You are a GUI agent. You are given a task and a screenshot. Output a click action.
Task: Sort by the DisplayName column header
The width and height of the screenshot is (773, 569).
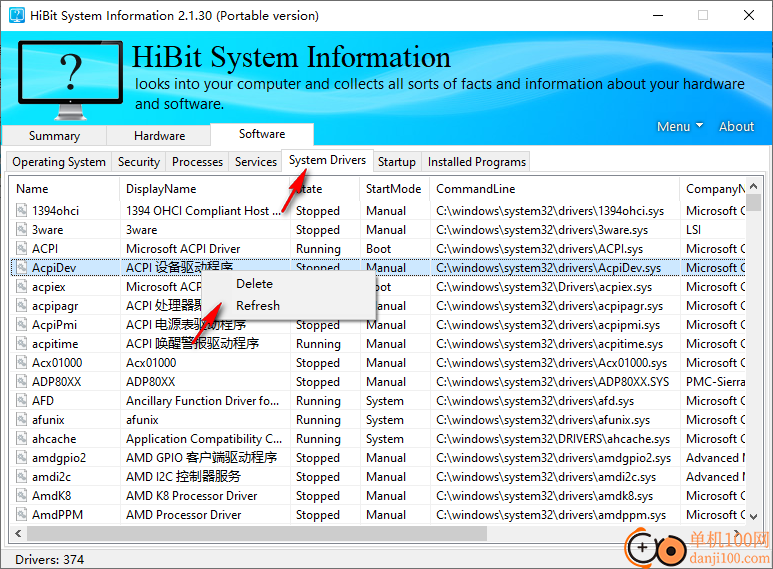click(205, 189)
